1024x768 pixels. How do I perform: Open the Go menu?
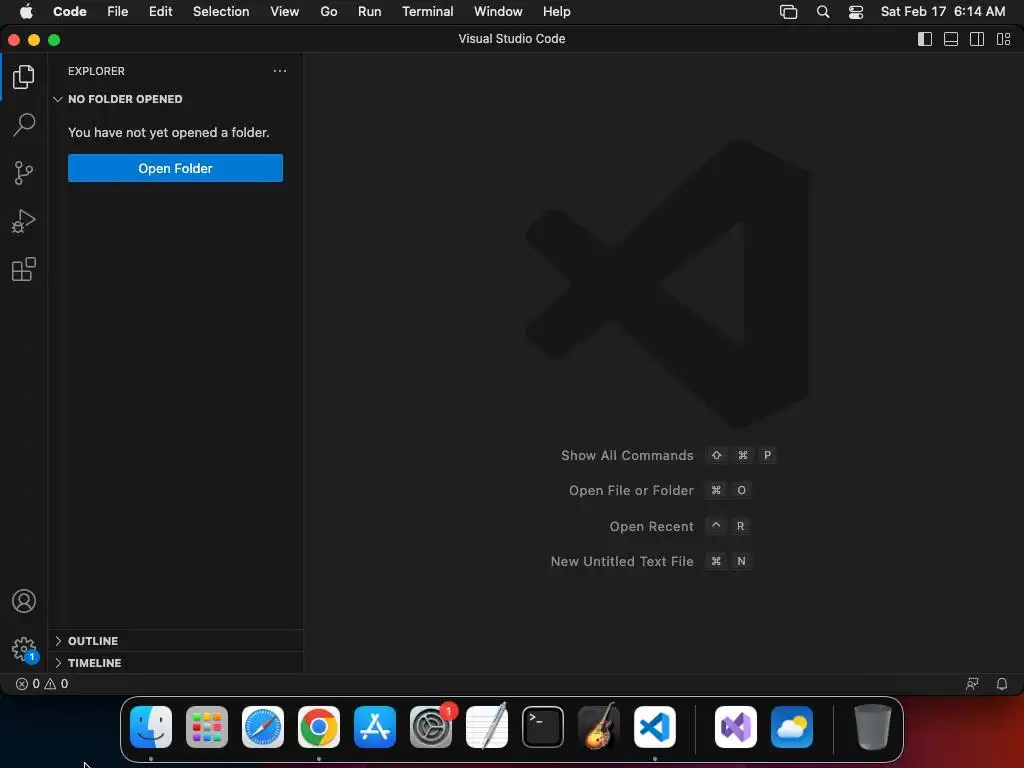[328, 12]
